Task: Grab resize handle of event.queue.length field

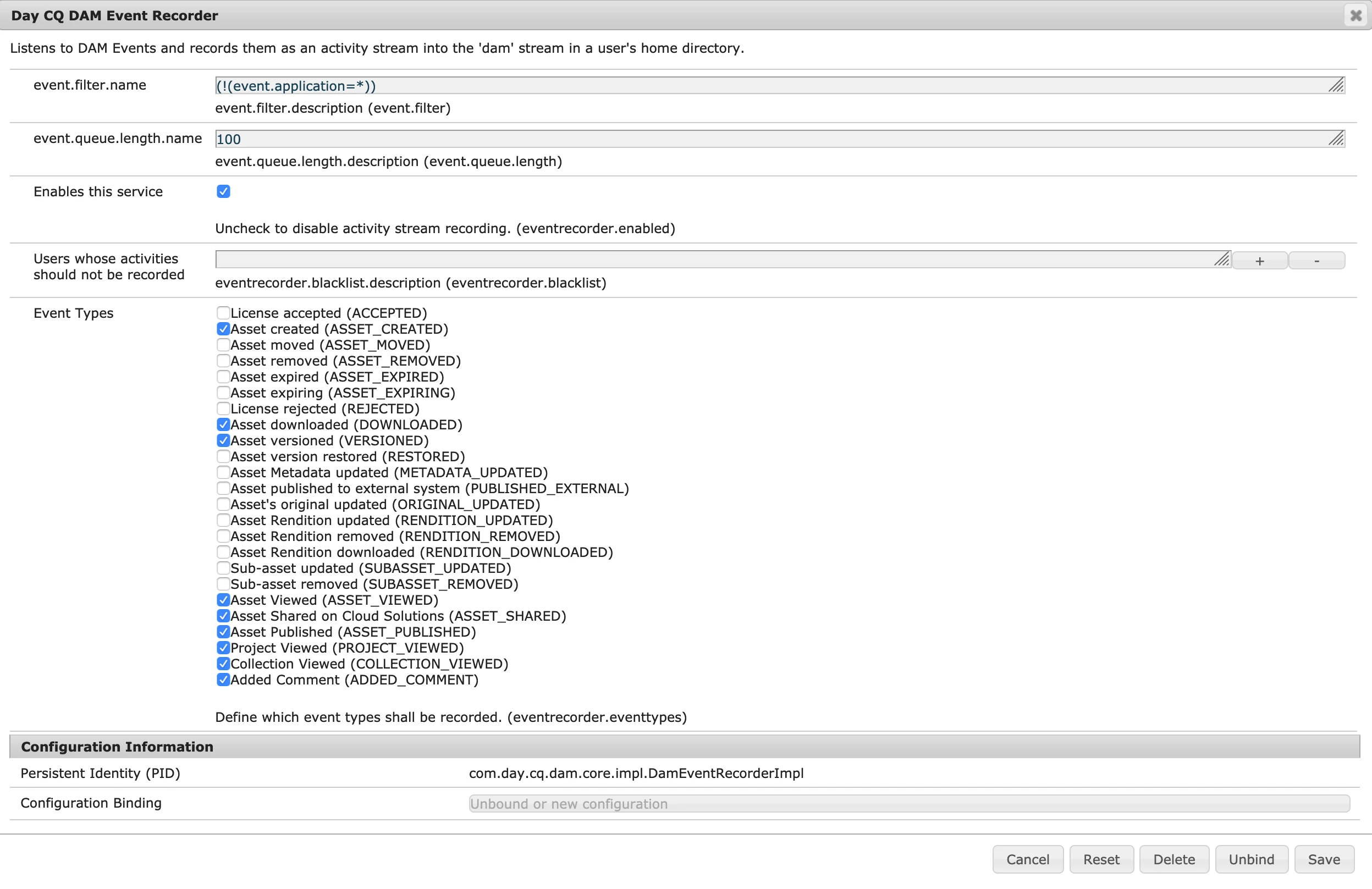Action: (1336, 139)
